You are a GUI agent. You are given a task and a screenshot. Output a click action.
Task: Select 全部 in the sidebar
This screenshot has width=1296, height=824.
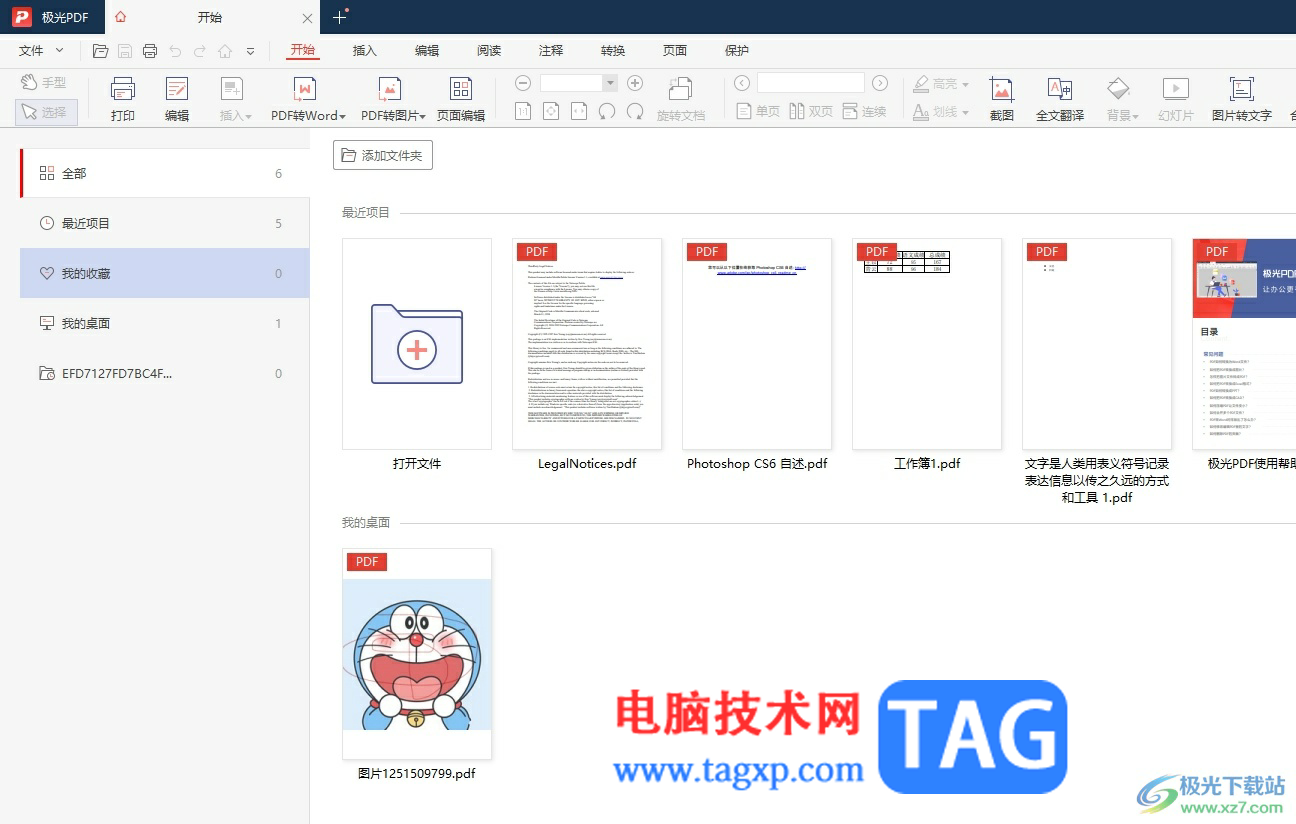point(165,173)
